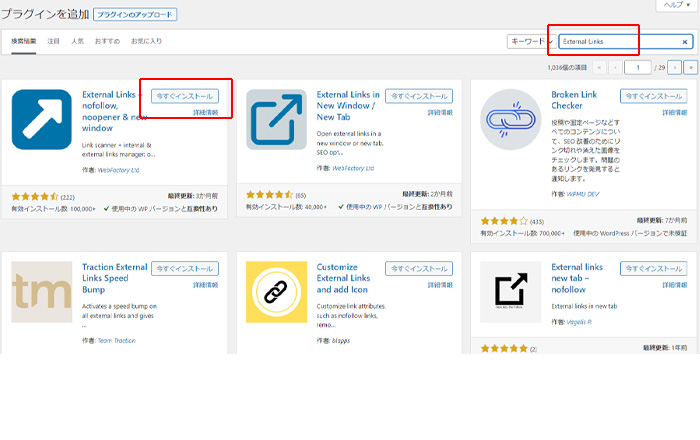Screen dimensions: 700x440
Task: Open Vagelis R author link
Action: [579, 322]
